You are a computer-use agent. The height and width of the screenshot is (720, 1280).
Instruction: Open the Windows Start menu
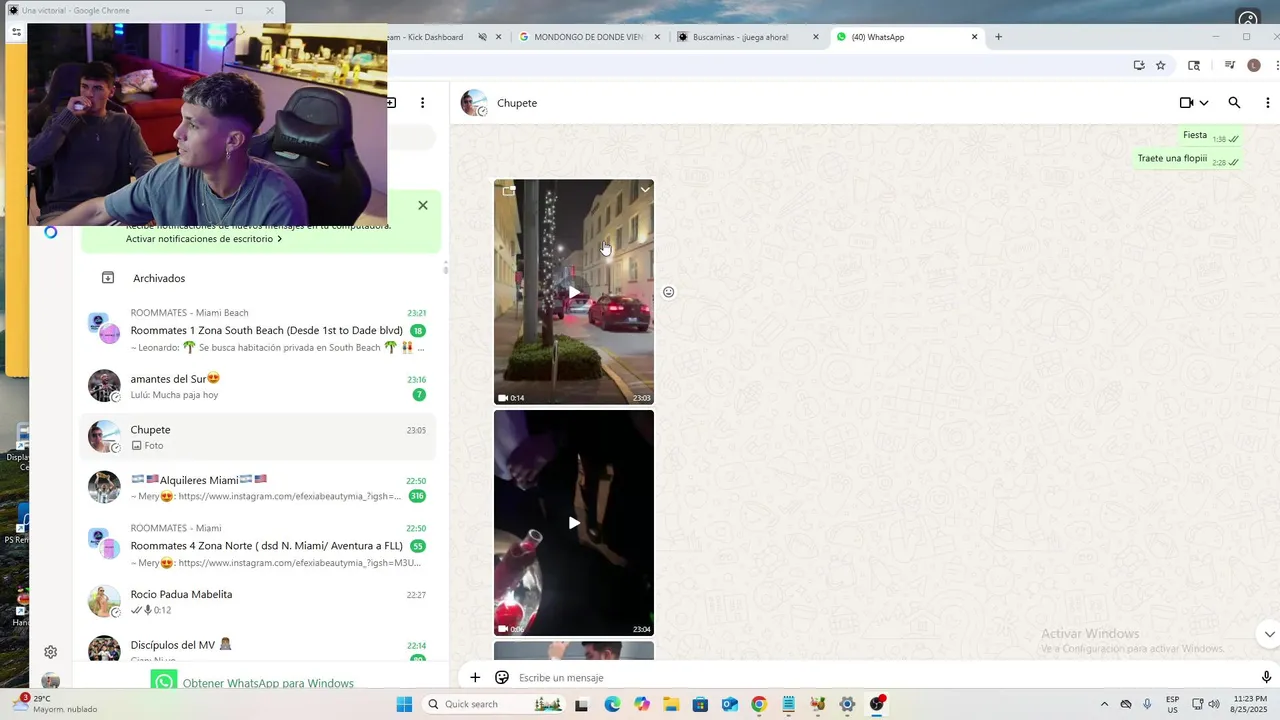coord(404,704)
